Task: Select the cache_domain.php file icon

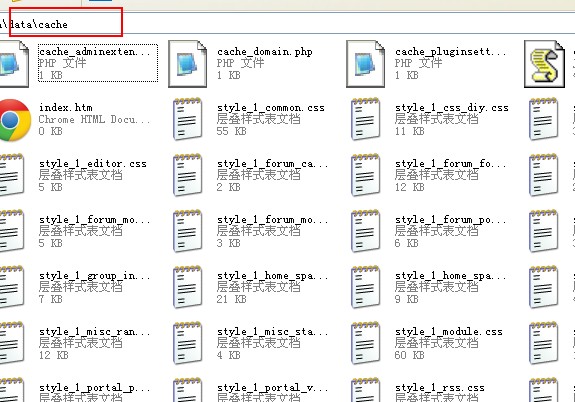Action: (x=187, y=64)
